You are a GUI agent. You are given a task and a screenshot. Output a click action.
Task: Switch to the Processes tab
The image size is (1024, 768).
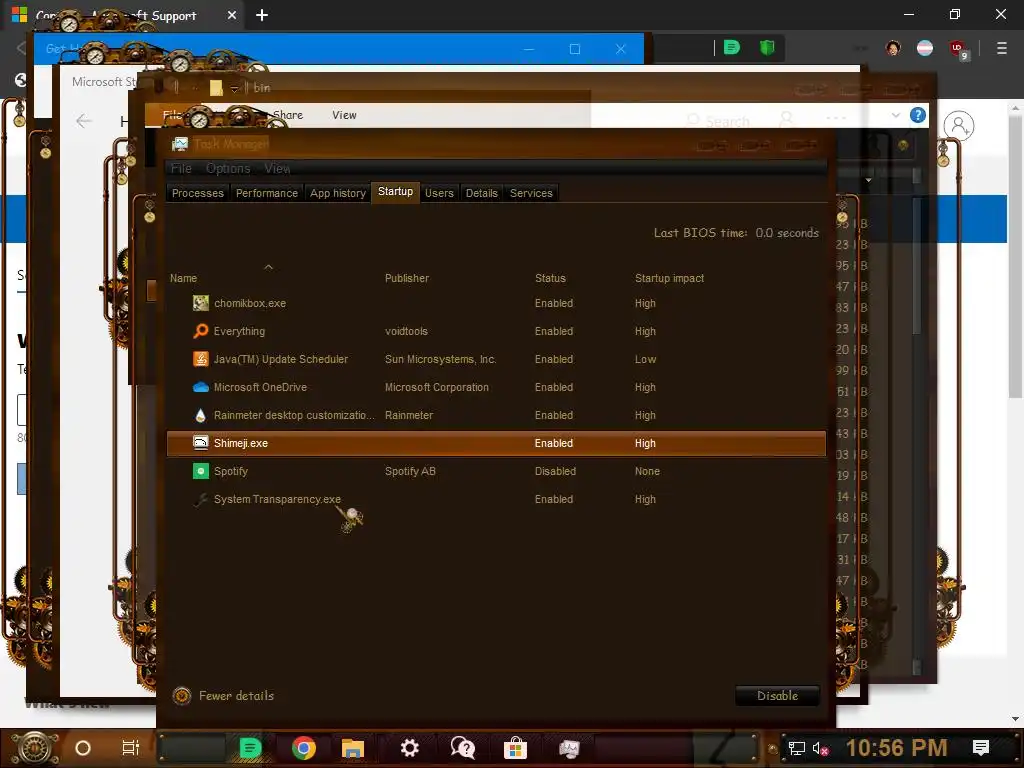tap(198, 193)
